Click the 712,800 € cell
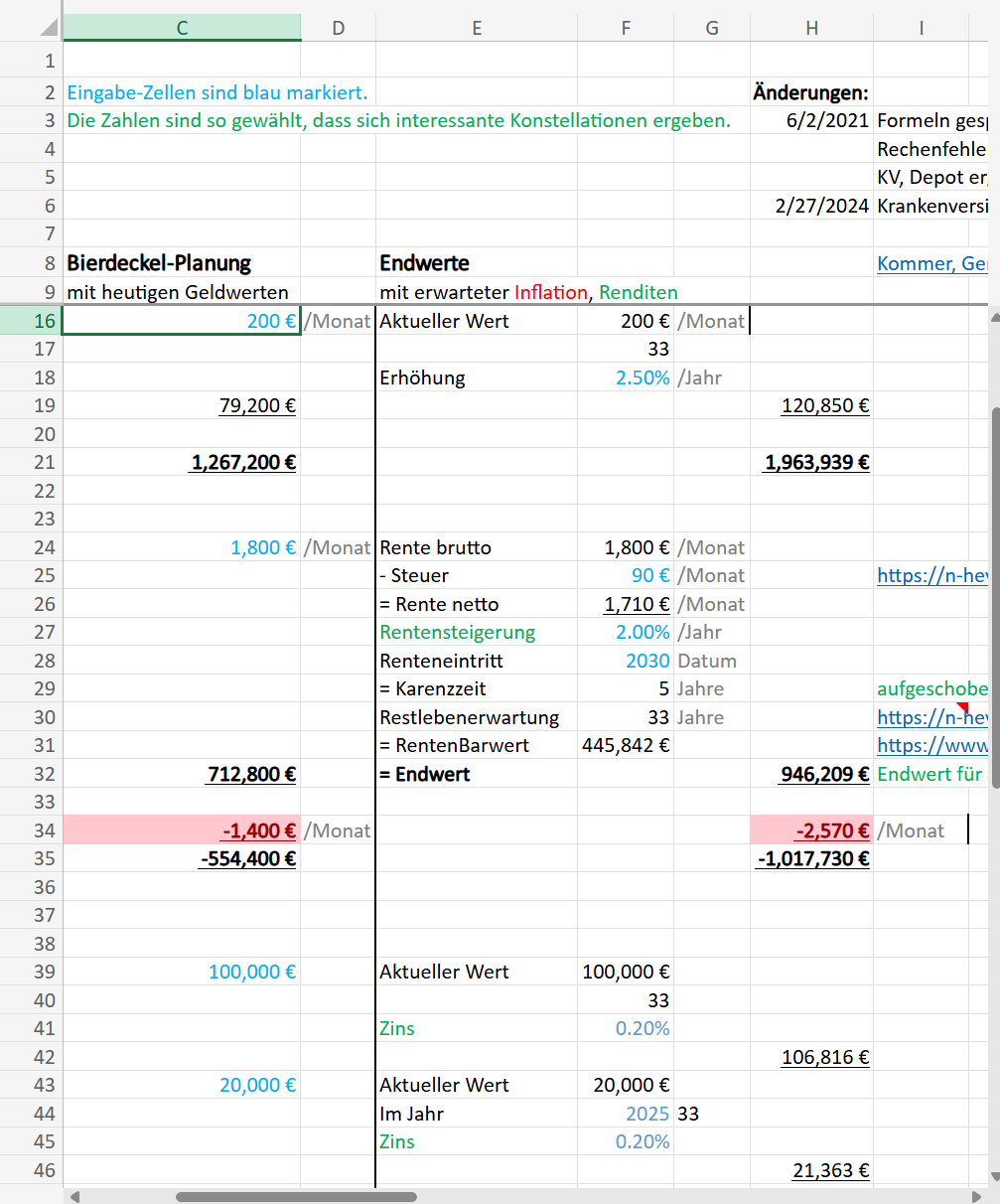The height and width of the screenshot is (1204, 1000). pos(182,774)
